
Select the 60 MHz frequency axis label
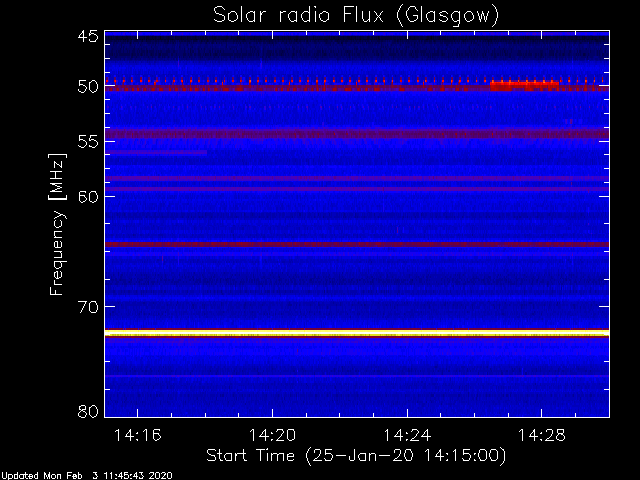click(x=88, y=197)
